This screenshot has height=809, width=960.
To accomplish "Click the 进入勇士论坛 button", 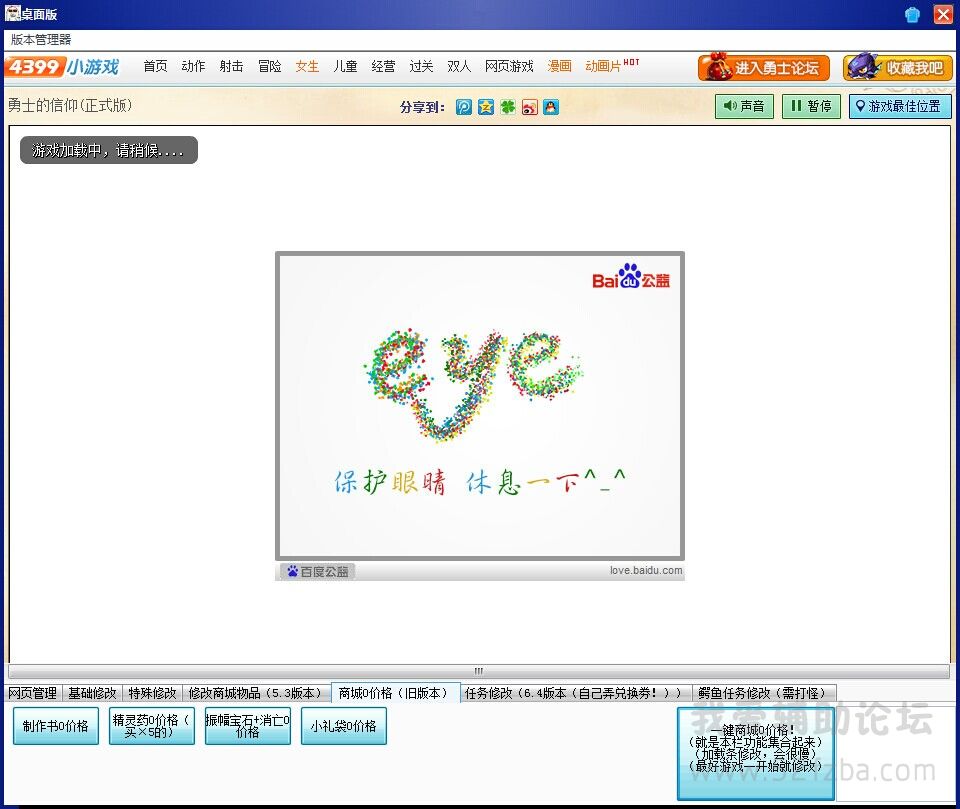I will click(x=764, y=68).
